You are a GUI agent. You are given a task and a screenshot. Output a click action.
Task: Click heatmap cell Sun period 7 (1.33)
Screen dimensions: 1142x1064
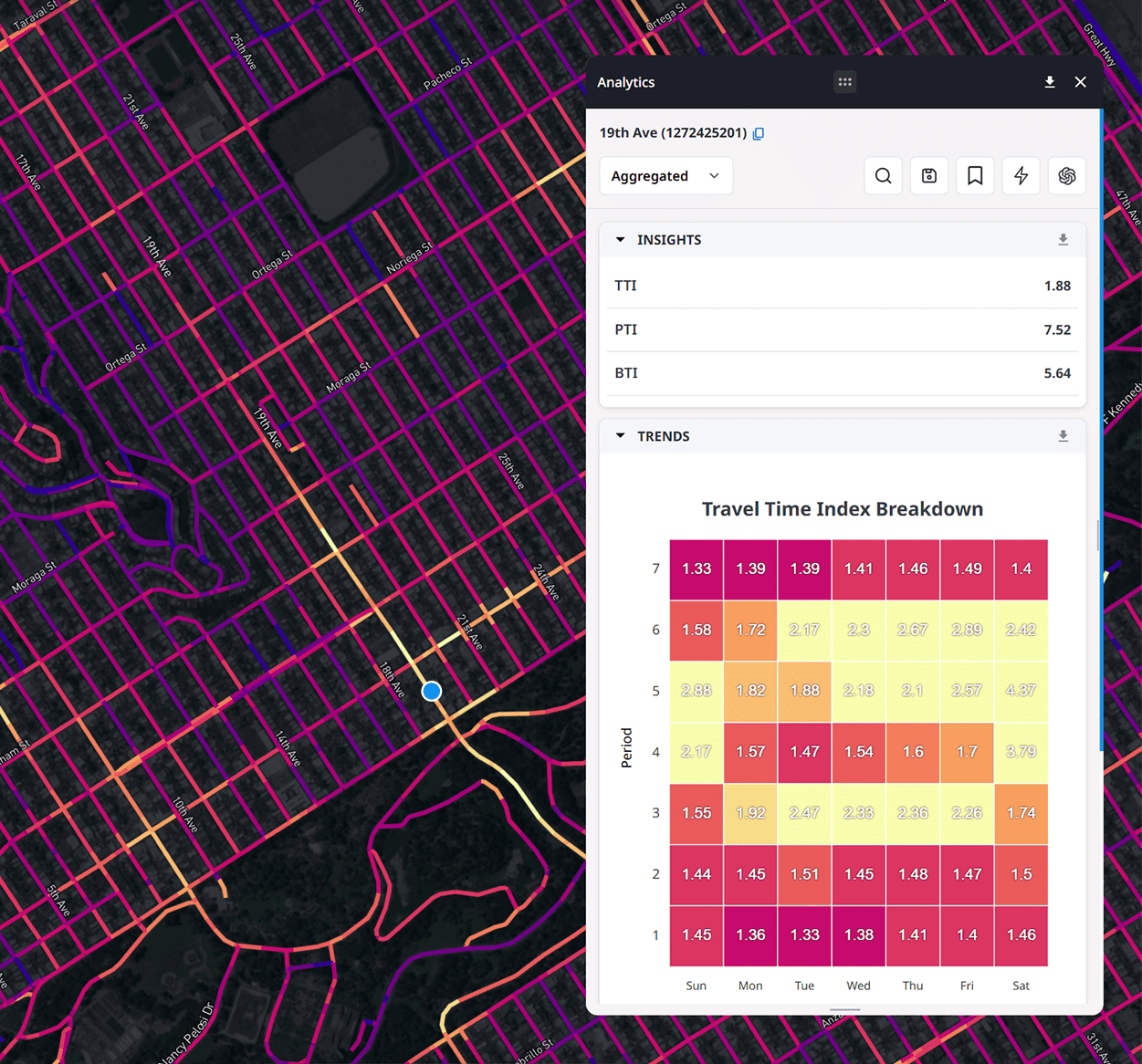pyautogui.click(x=697, y=569)
